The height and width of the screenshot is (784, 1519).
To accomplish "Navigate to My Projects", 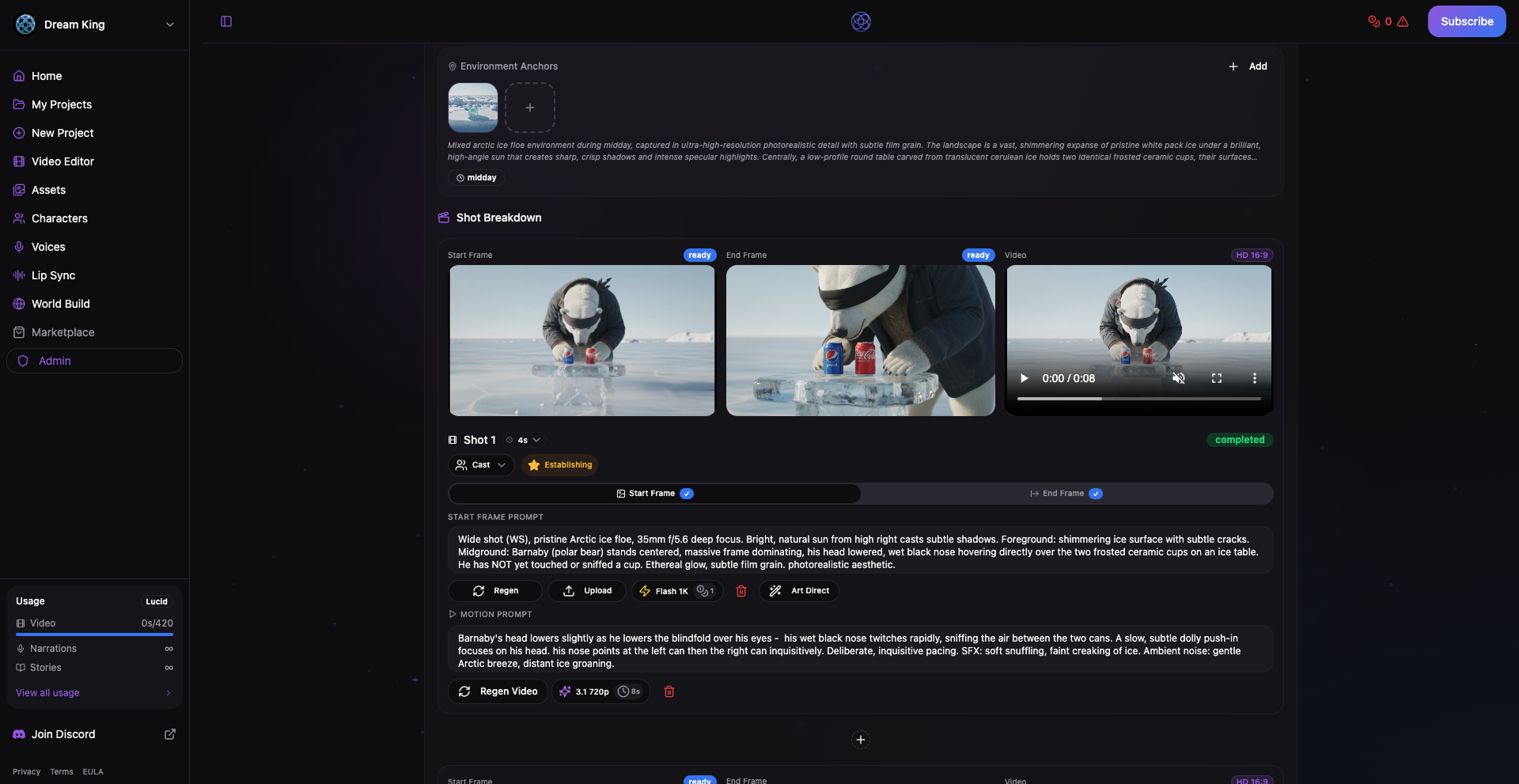I will (x=61, y=104).
